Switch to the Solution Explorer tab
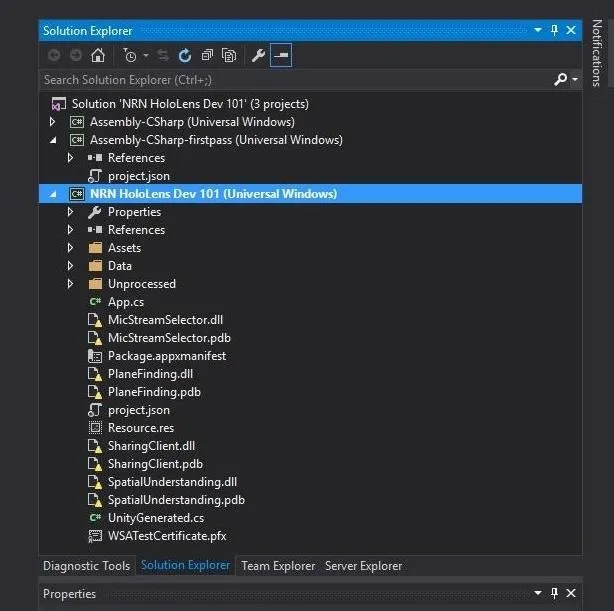The height and width of the screenshot is (611, 614). pos(186,565)
